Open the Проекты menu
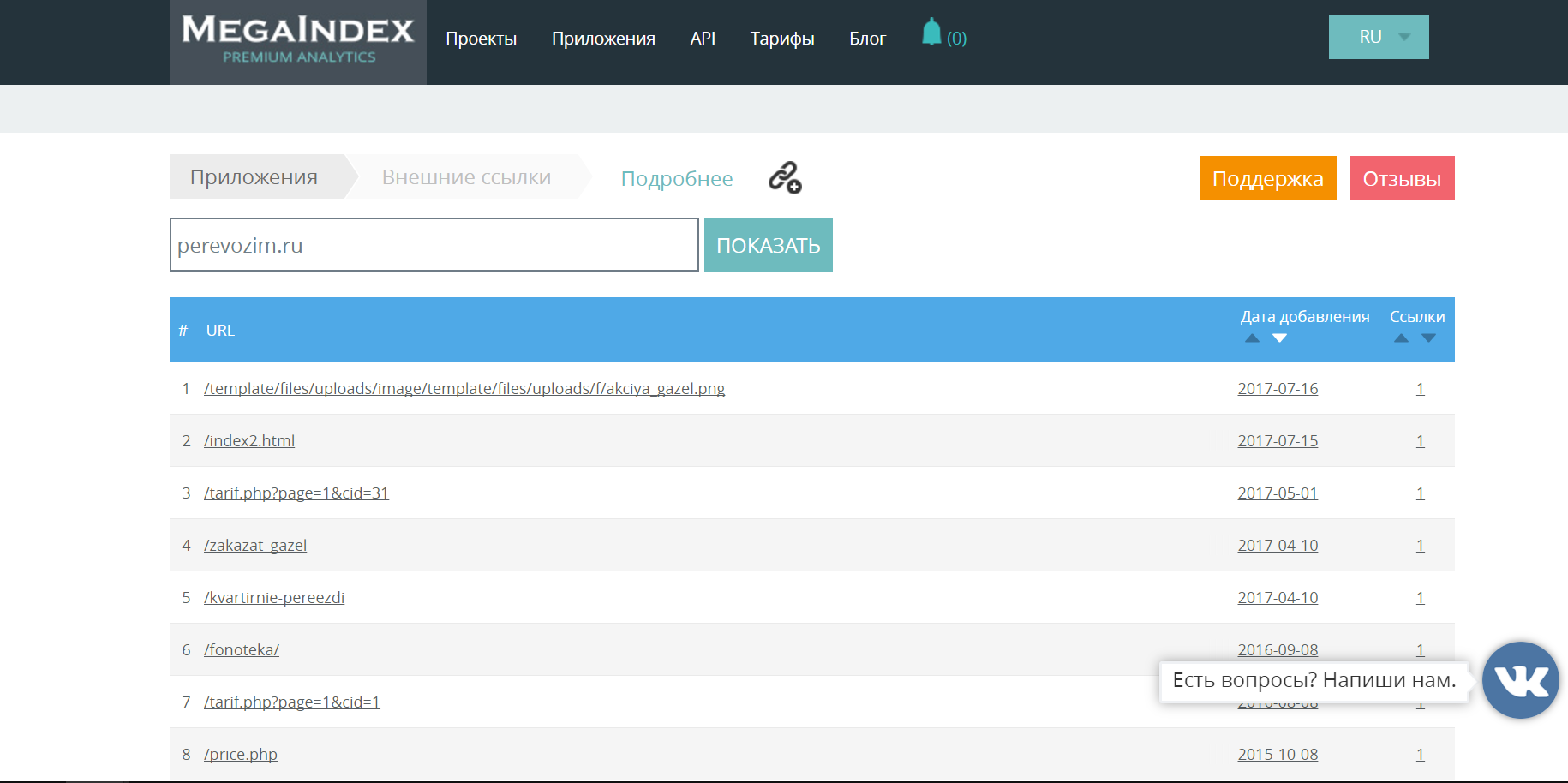 (482, 39)
